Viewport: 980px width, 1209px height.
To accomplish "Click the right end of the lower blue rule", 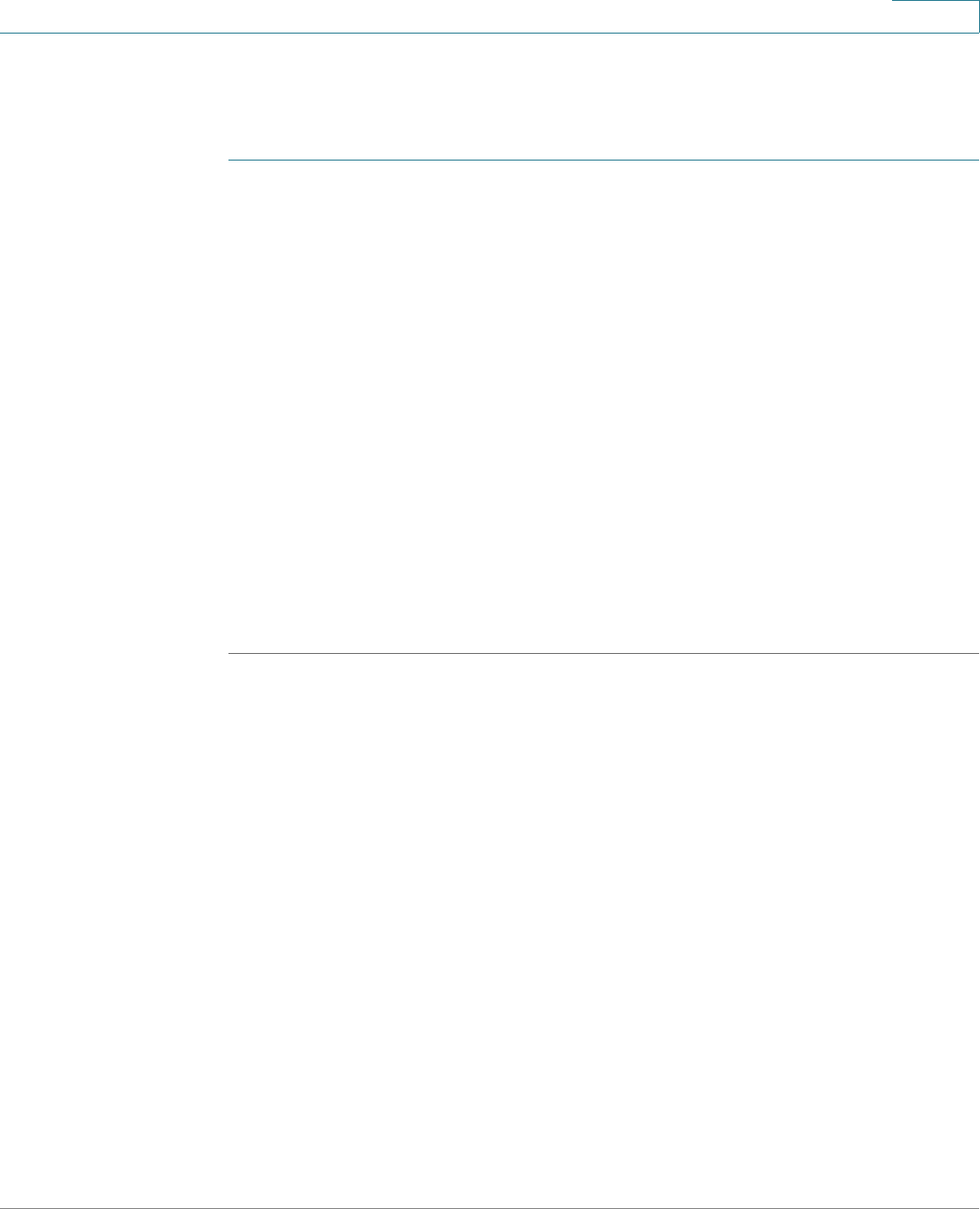I will [x=977, y=653].
